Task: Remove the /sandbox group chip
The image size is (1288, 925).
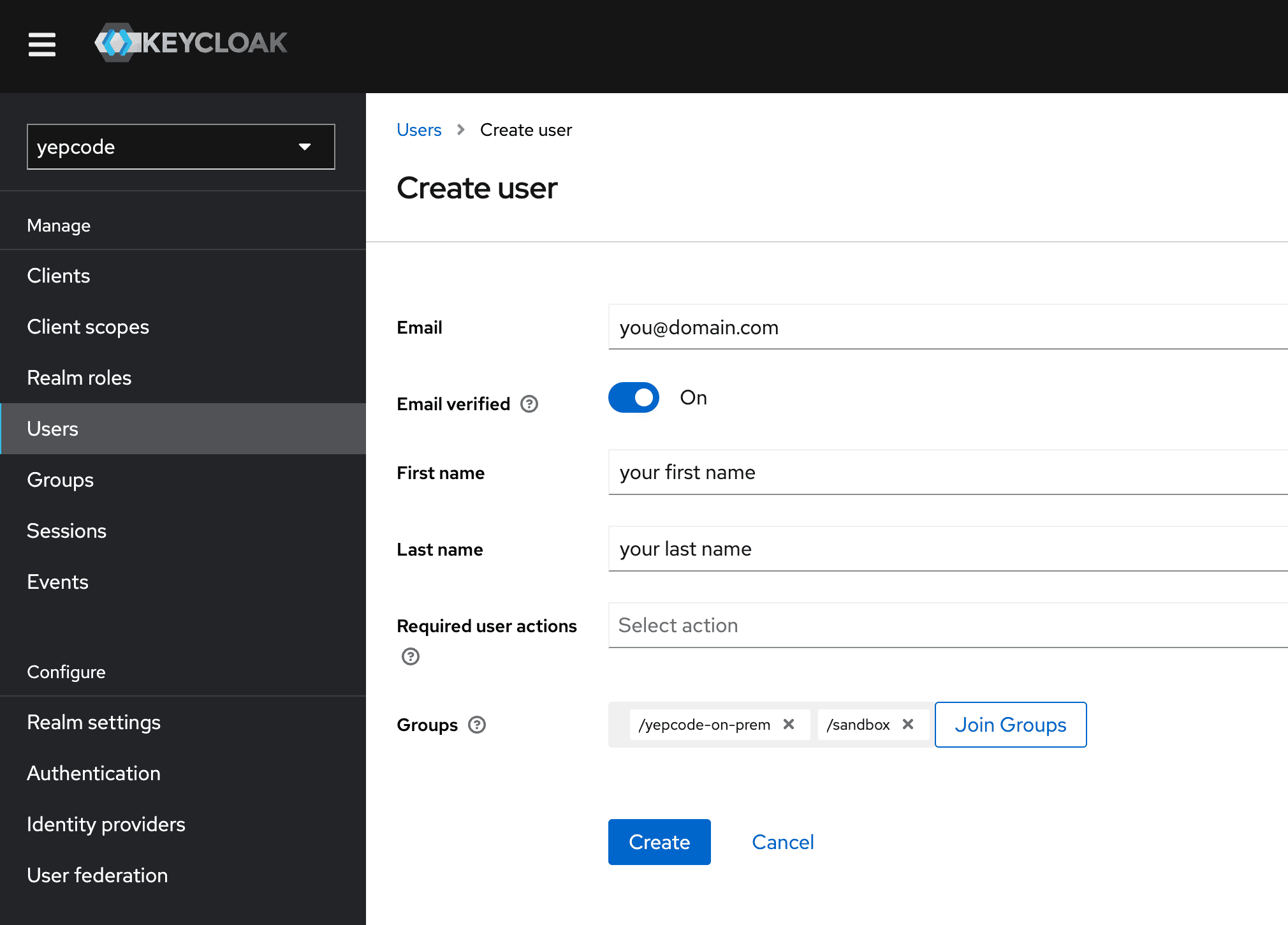Action: pyautogui.click(x=908, y=724)
